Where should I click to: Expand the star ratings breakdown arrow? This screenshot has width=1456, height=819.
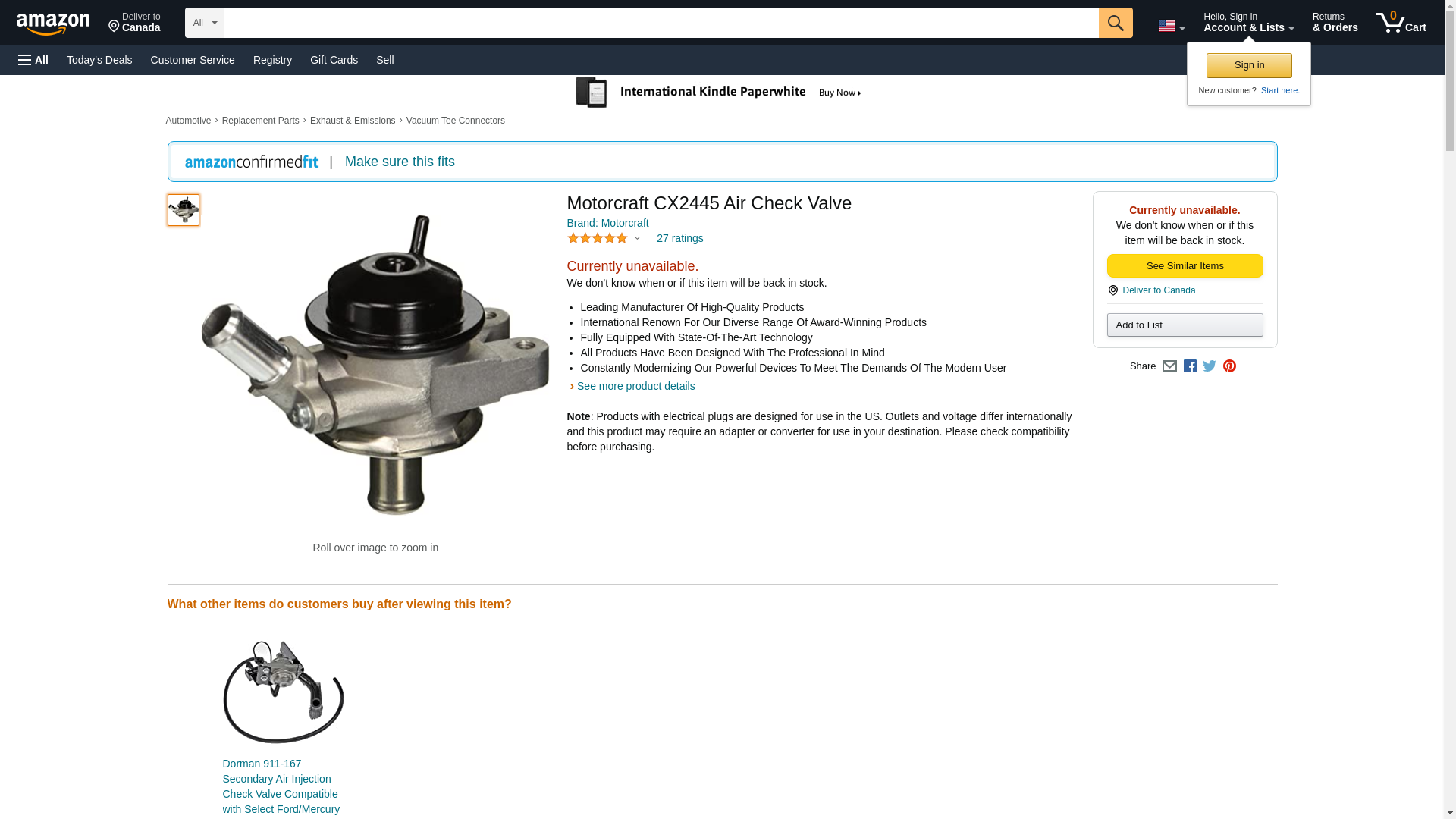[637, 238]
